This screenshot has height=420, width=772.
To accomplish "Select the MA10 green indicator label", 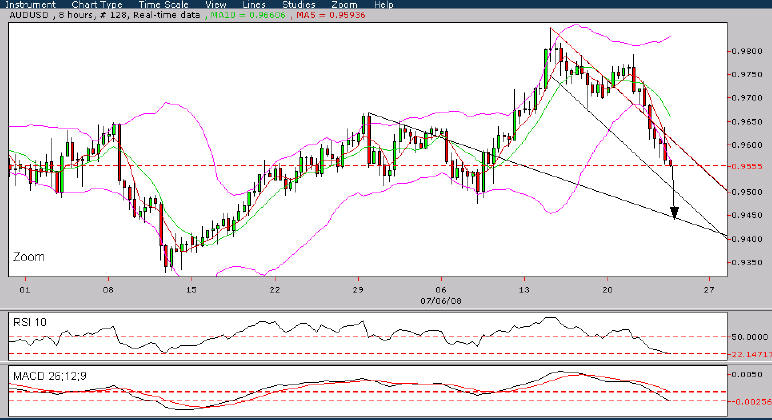I will tap(248, 15).
